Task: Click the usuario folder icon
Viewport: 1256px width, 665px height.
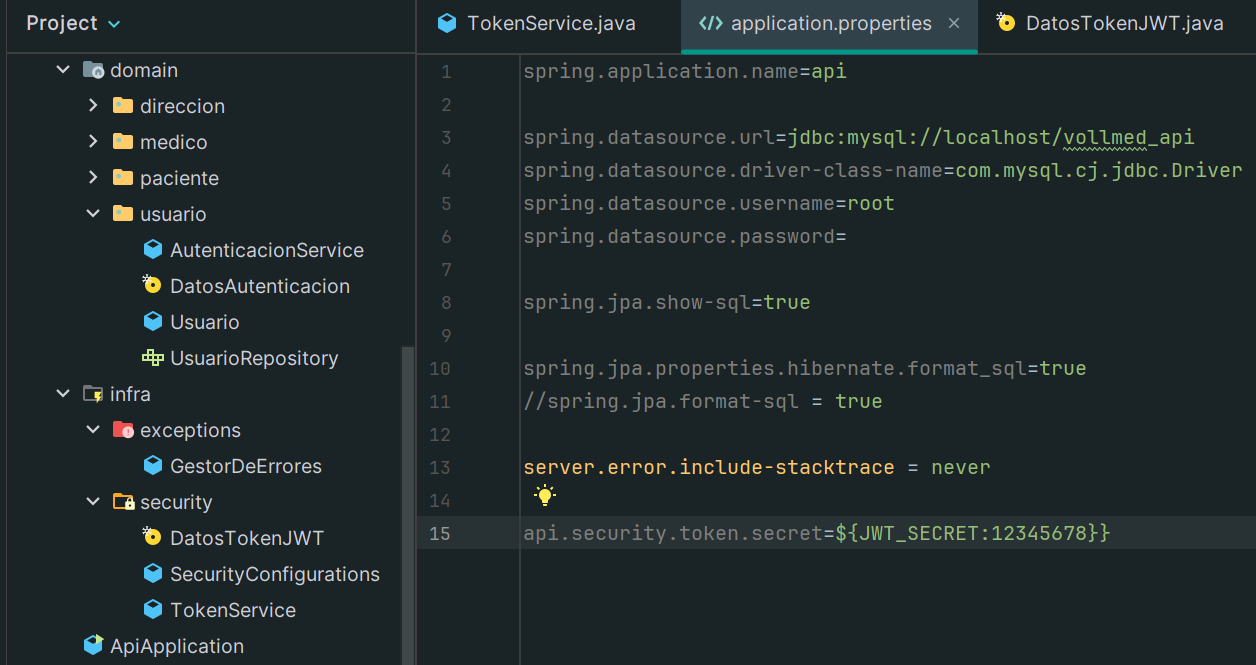Action: tap(123, 214)
